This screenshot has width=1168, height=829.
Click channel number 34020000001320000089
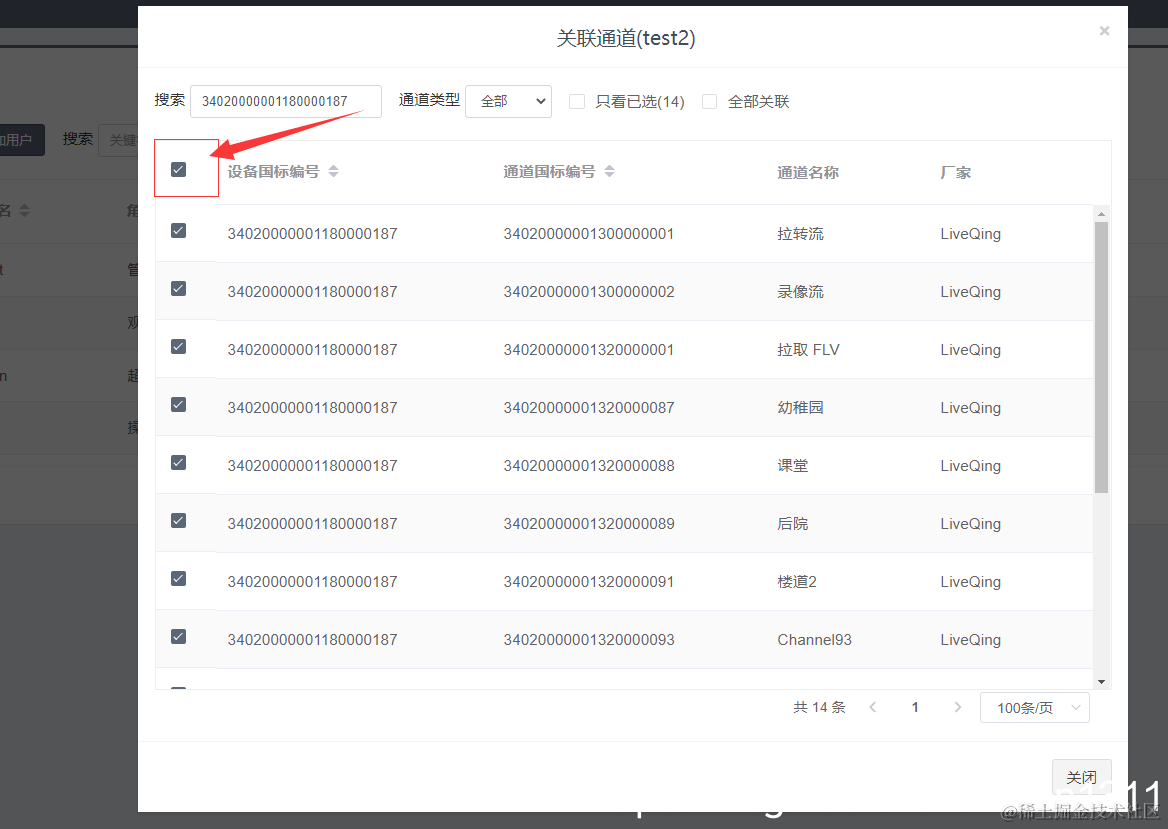(588, 524)
